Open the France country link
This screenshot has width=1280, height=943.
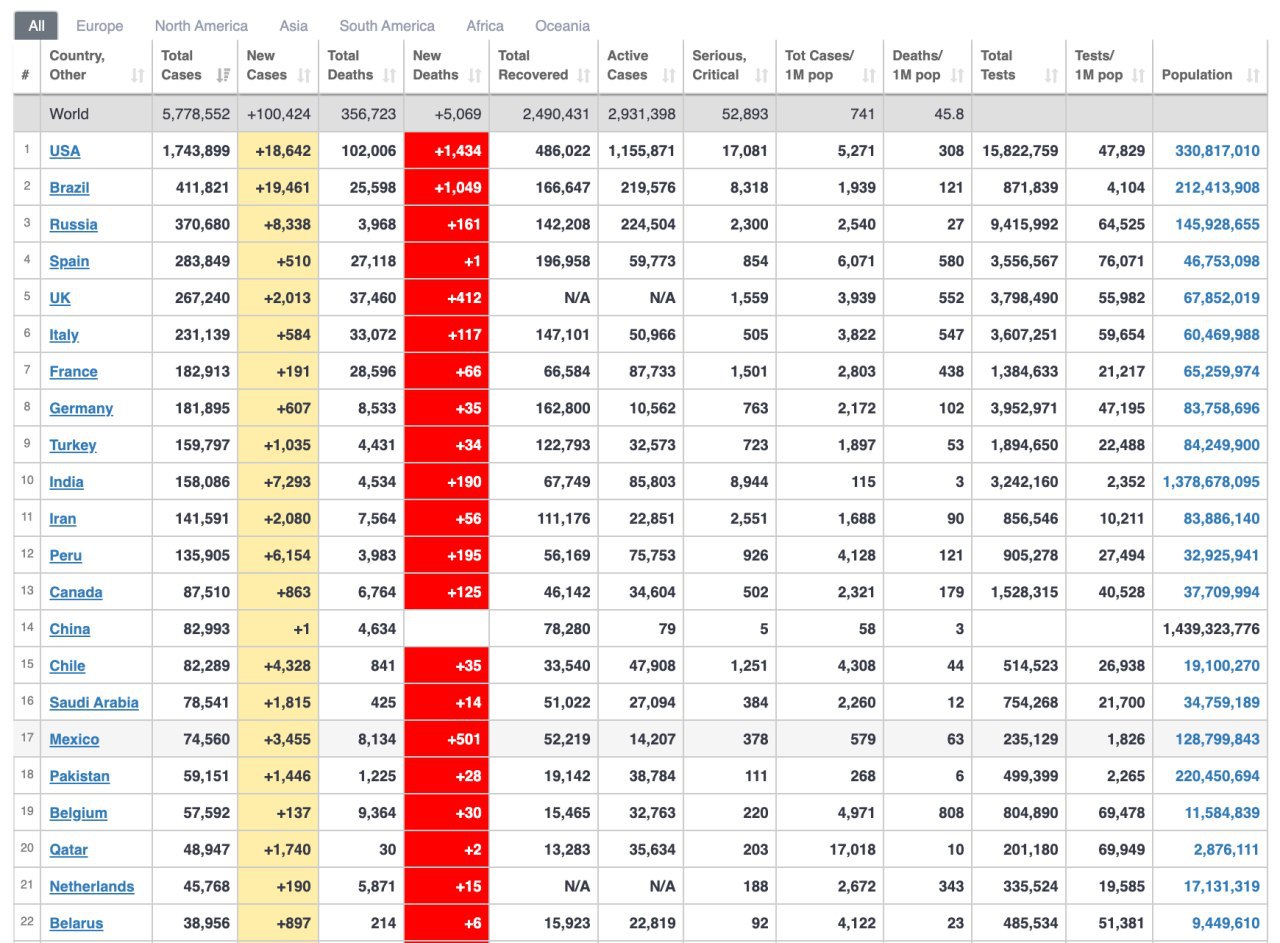click(74, 372)
